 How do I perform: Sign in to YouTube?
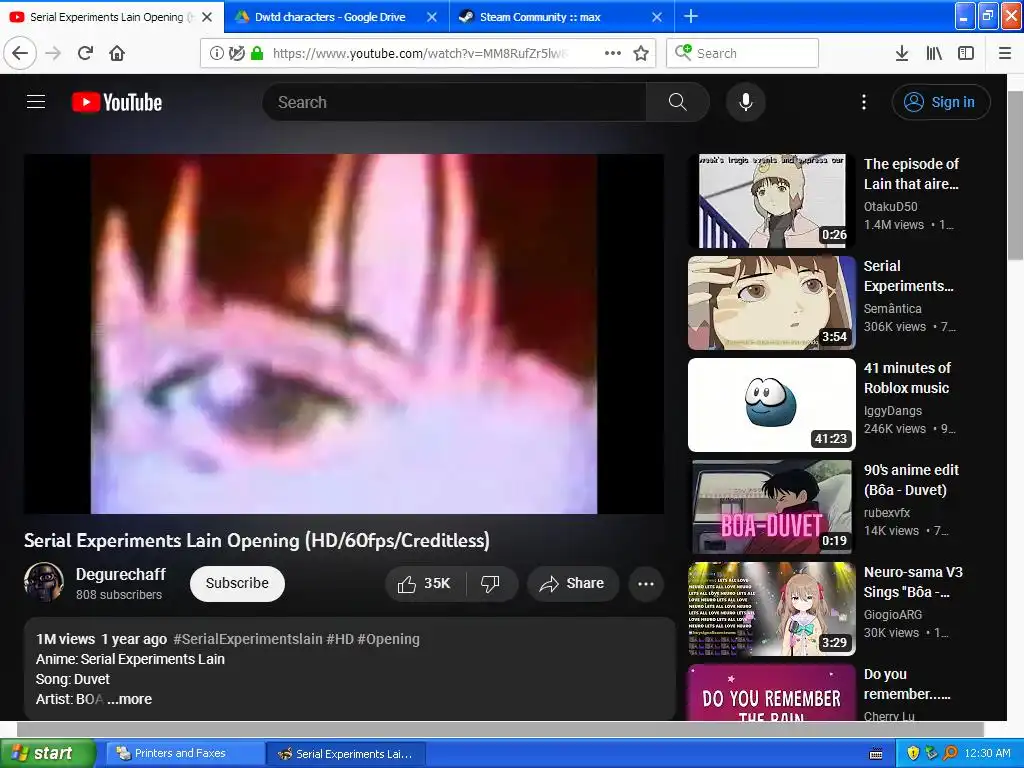click(x=941, y=102)
